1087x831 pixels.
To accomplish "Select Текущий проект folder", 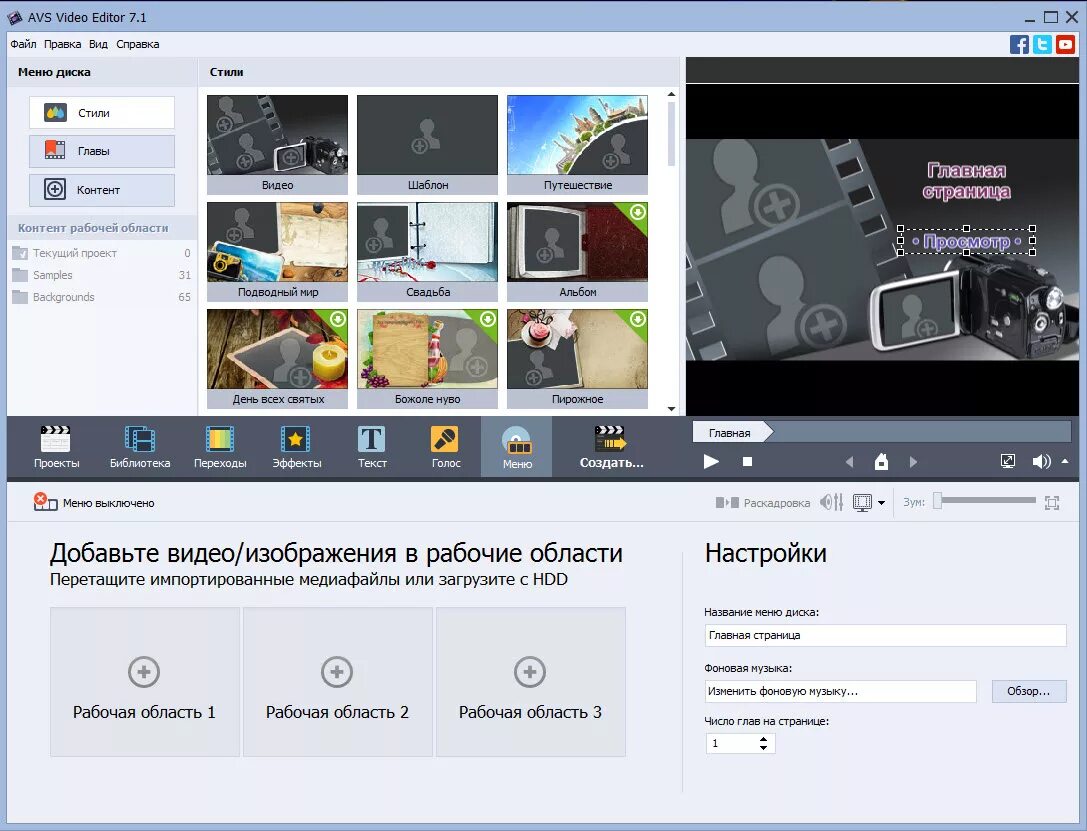I will pos(101,253).
